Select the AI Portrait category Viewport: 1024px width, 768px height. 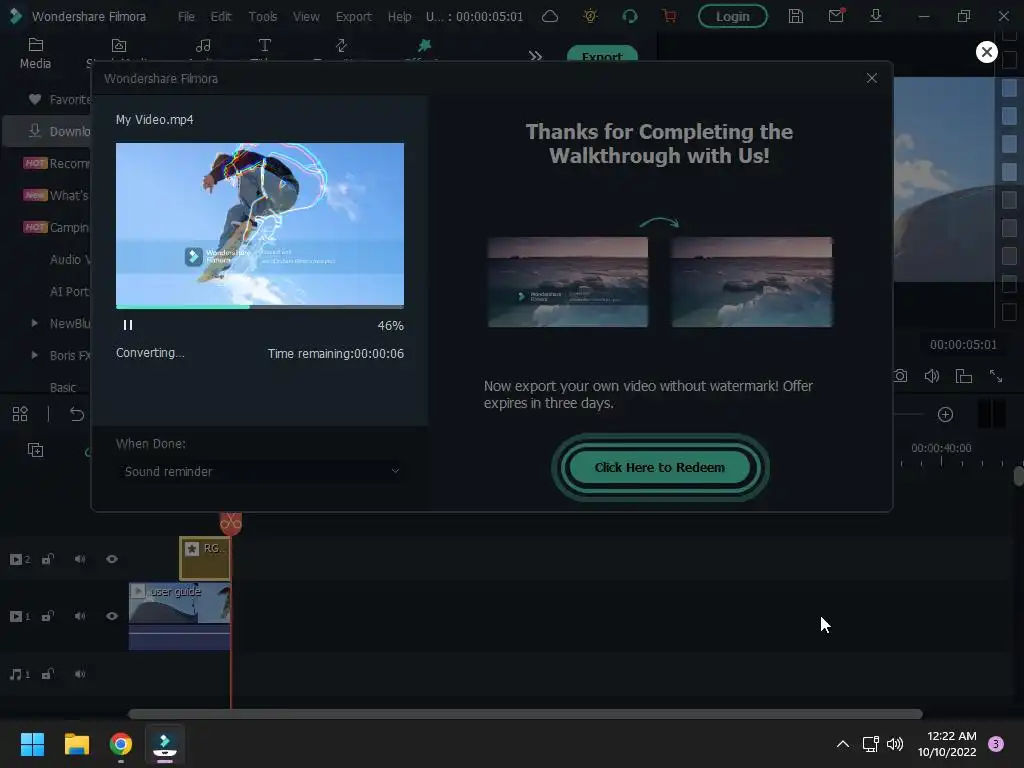coord(69,291)
